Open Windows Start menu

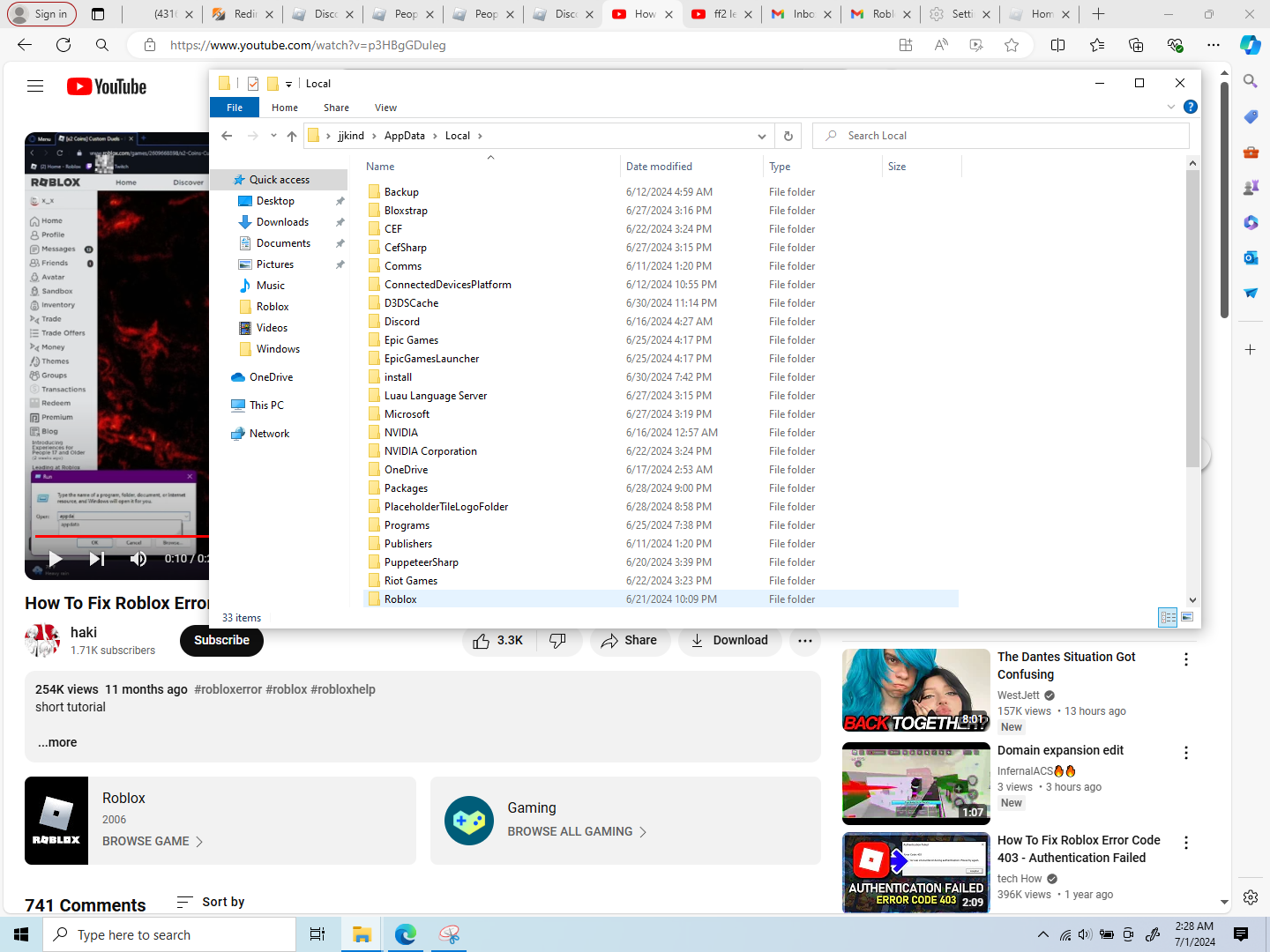21,934
